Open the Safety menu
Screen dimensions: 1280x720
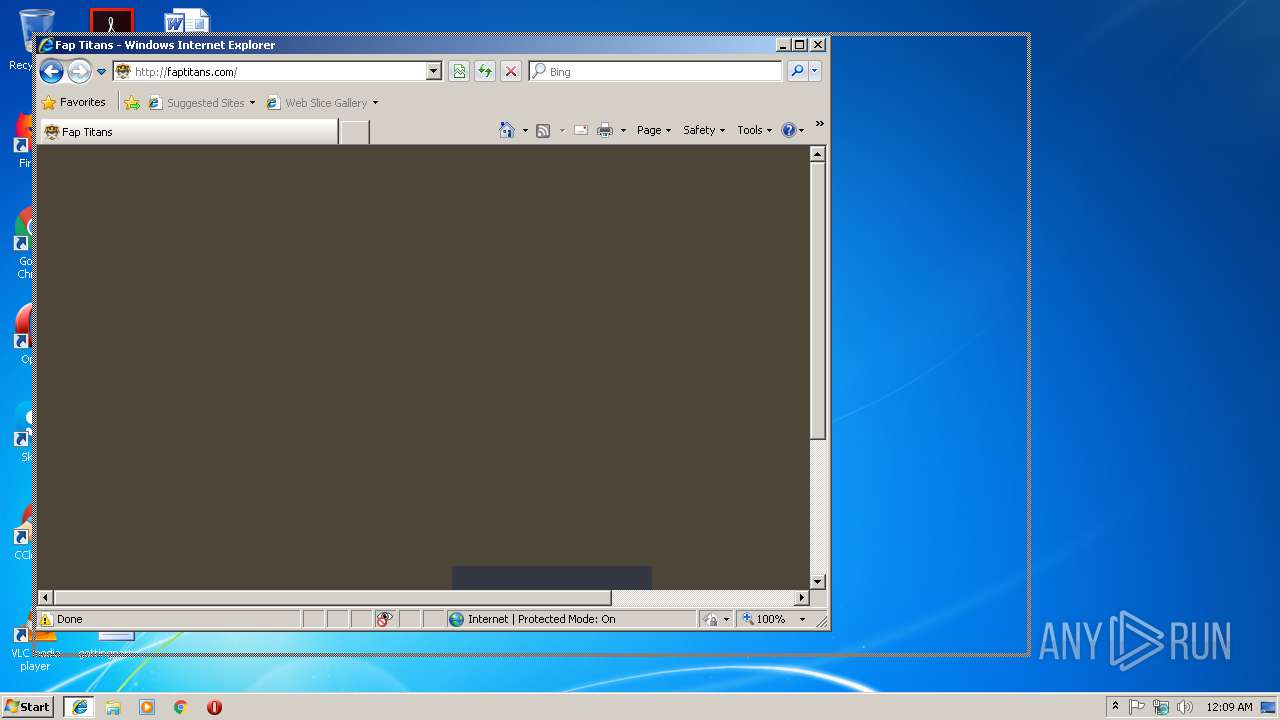[704, 130]
